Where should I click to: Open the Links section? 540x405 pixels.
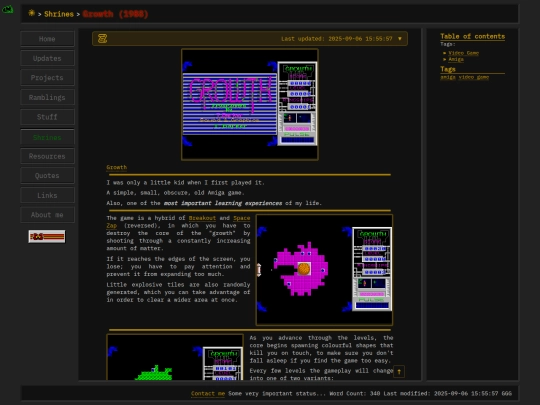(x=47, y=195)
